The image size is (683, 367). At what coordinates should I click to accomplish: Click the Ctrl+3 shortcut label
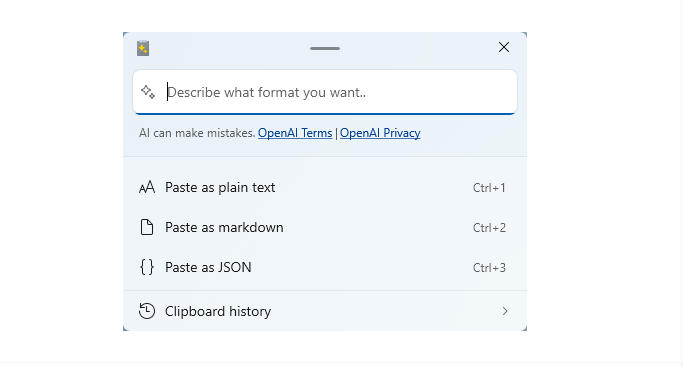click(x=489, y=267)
